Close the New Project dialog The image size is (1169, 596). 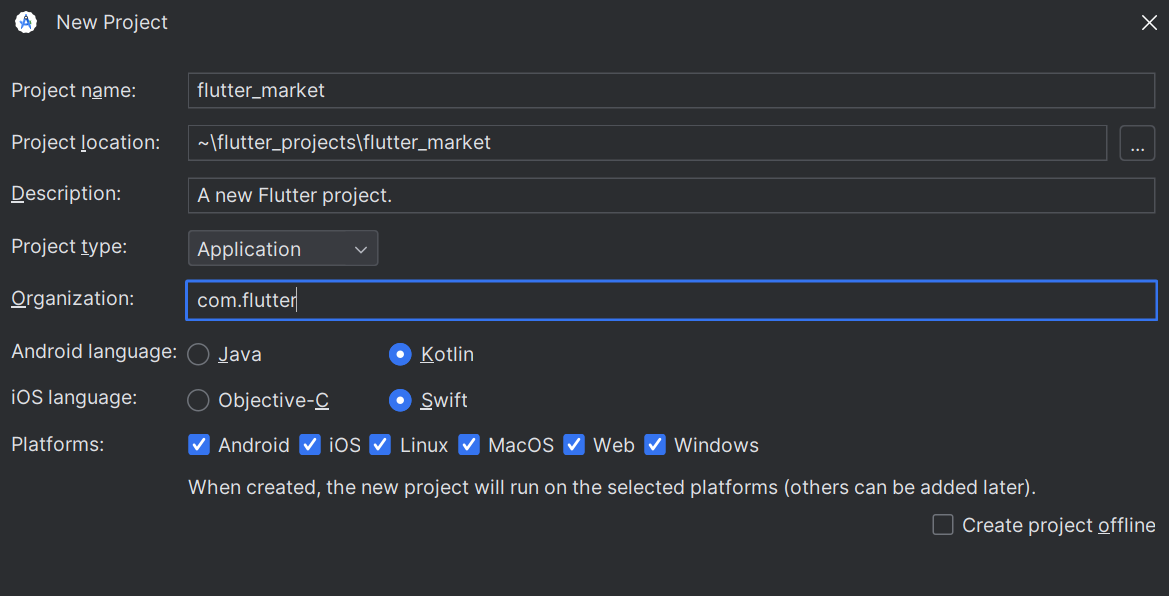click(x=1149, y=23)
